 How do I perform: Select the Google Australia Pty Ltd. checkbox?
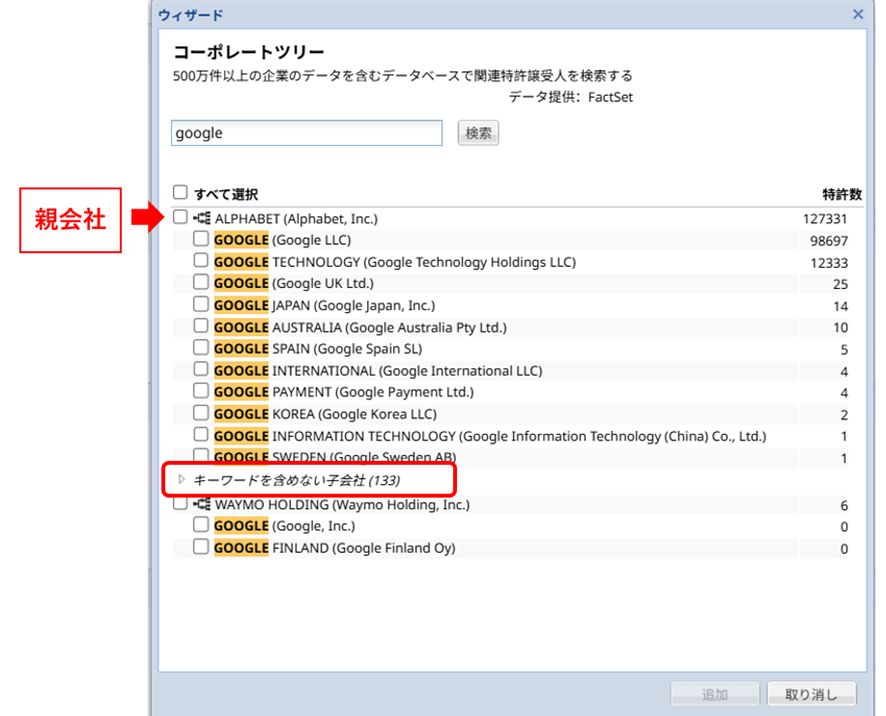click(201, 326)
